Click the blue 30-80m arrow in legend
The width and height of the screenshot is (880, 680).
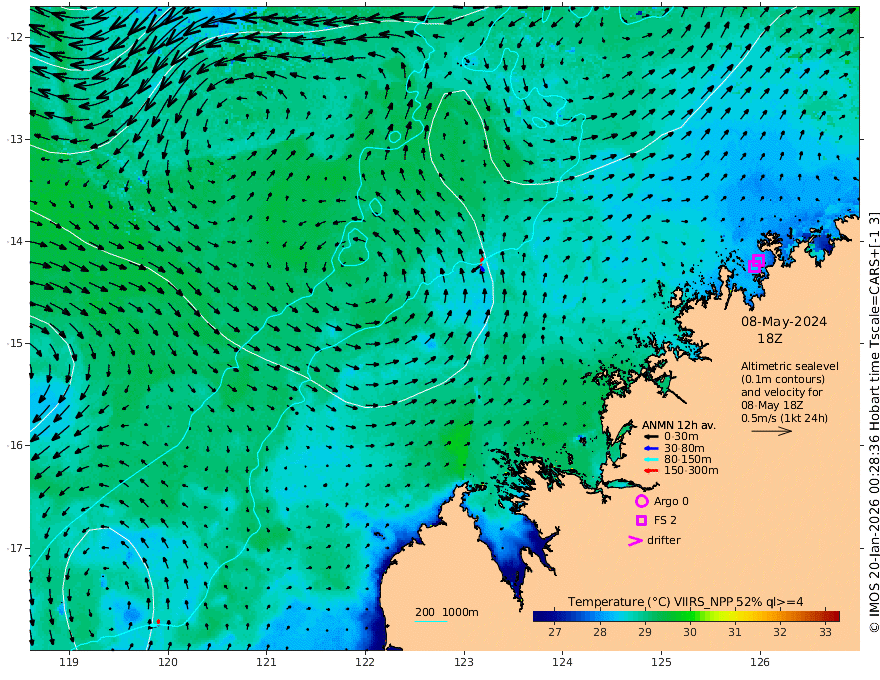coord(651,448)
